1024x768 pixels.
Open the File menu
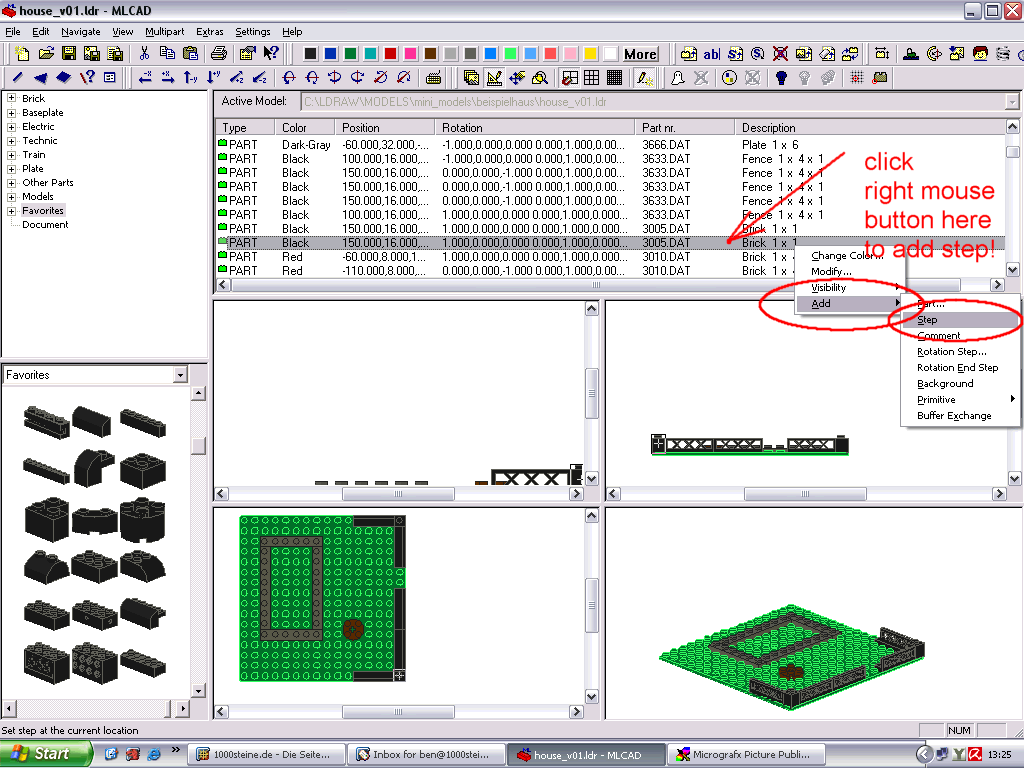point(13,31)
